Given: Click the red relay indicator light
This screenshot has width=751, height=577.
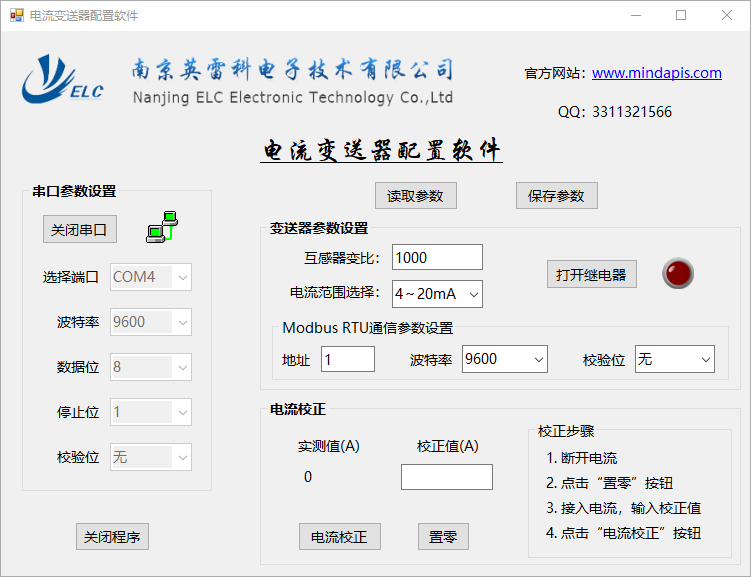Looking at the screenshot, I should (x=677, y=273).
